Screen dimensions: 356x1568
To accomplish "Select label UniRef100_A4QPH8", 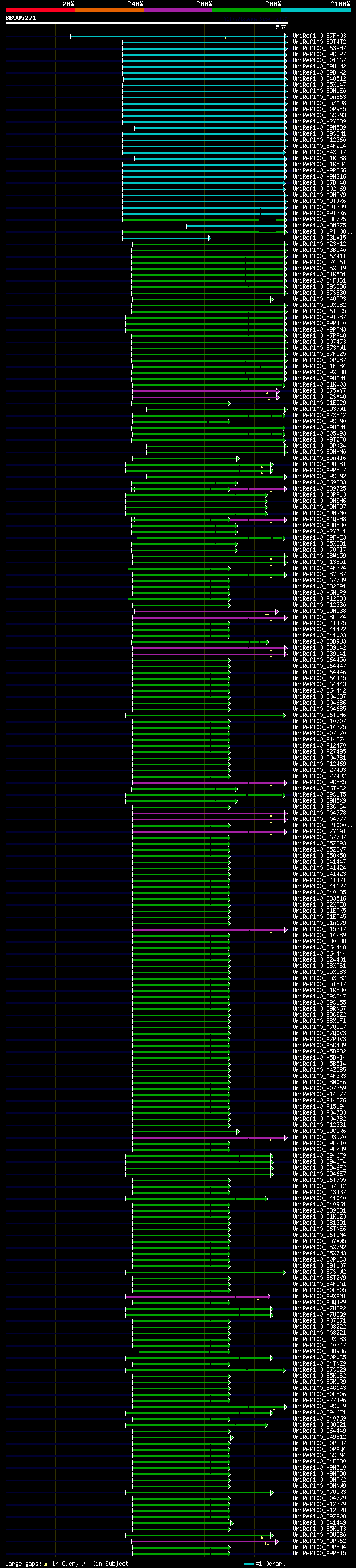I will click(x=319, y=519).
